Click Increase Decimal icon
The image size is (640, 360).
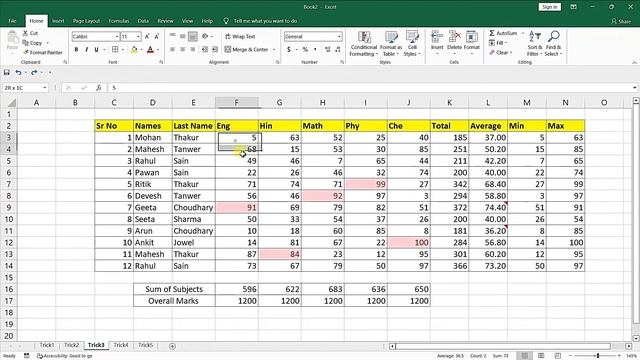[x=327, y=49]
